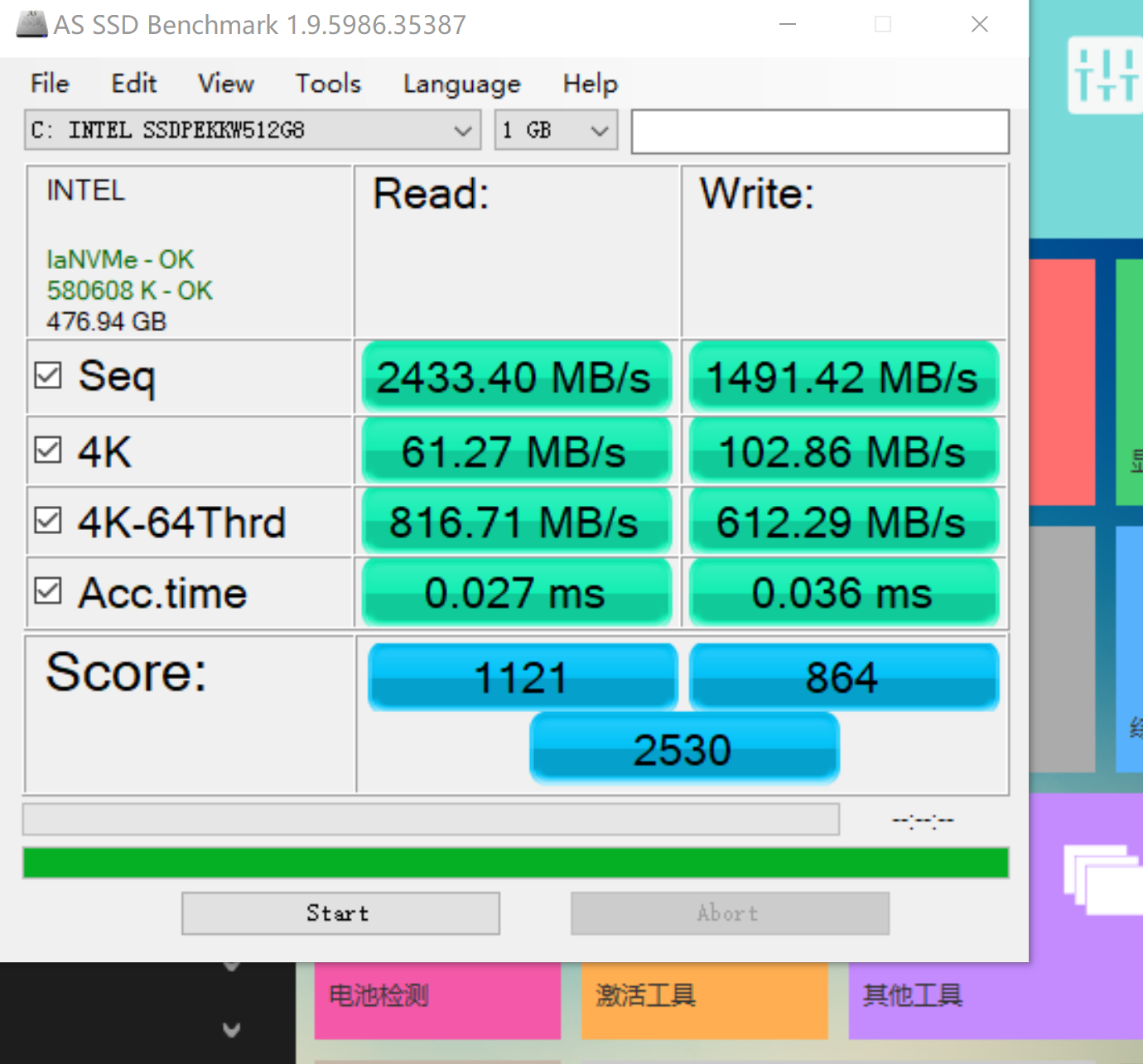Click the write score 864
The image size is (1143, 1064).
coord(844,677)
